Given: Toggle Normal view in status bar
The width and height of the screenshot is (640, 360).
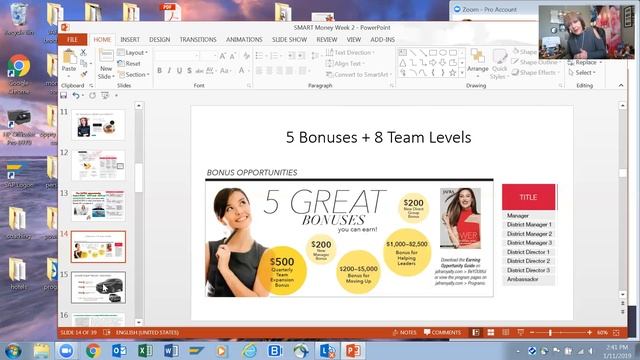Looking at the screenshot, I should click(476, 333).
